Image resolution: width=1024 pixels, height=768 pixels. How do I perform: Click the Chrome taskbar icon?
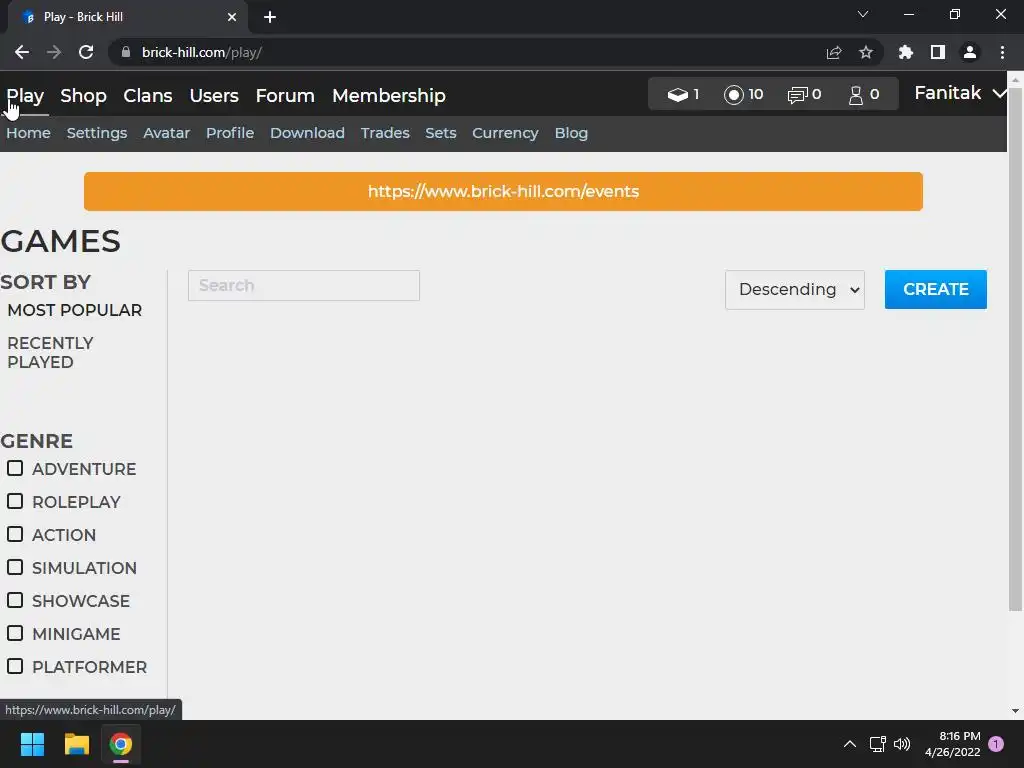point(121,744)
